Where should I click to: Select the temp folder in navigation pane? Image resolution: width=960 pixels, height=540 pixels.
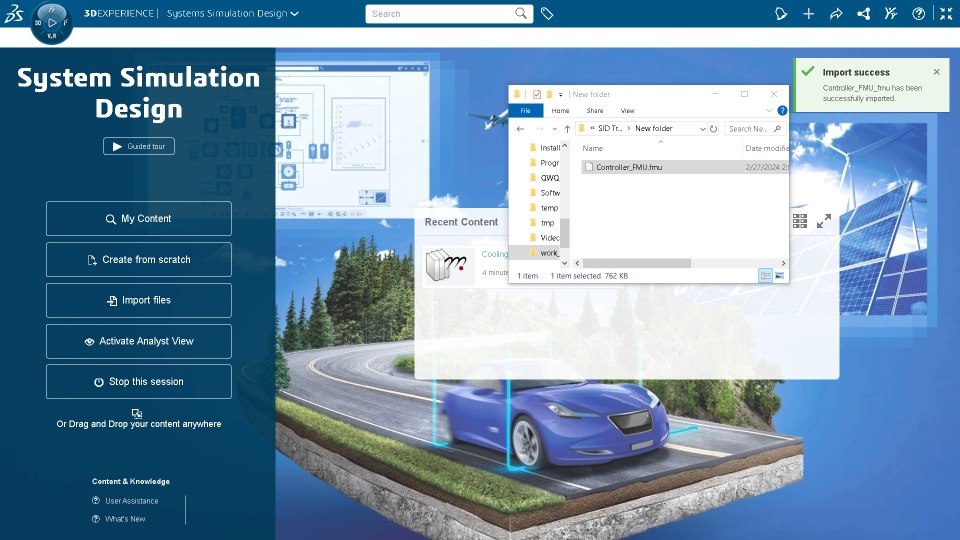click(x=544, y=208)
